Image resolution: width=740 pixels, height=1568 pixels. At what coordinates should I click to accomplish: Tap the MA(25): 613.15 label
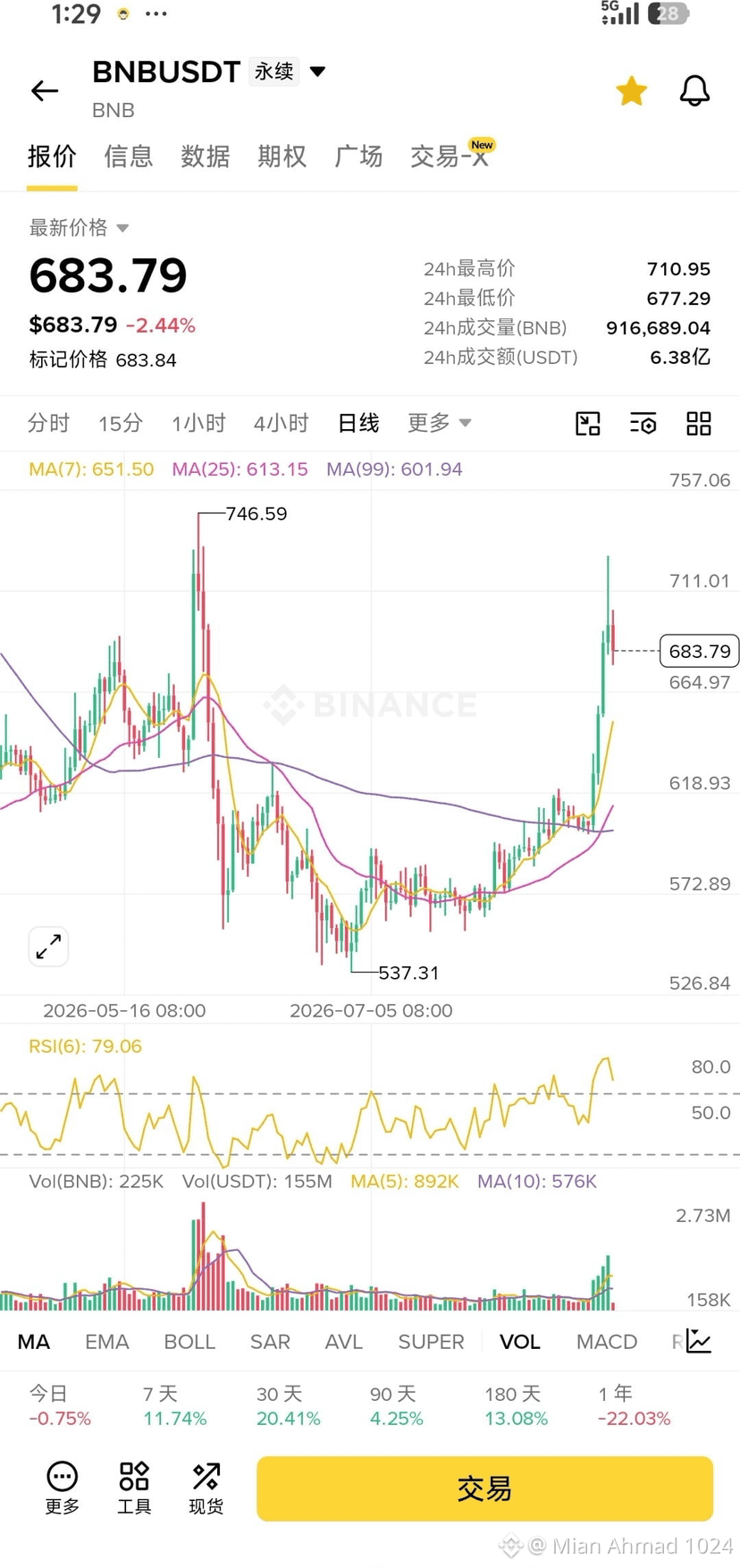coord(240,469)
